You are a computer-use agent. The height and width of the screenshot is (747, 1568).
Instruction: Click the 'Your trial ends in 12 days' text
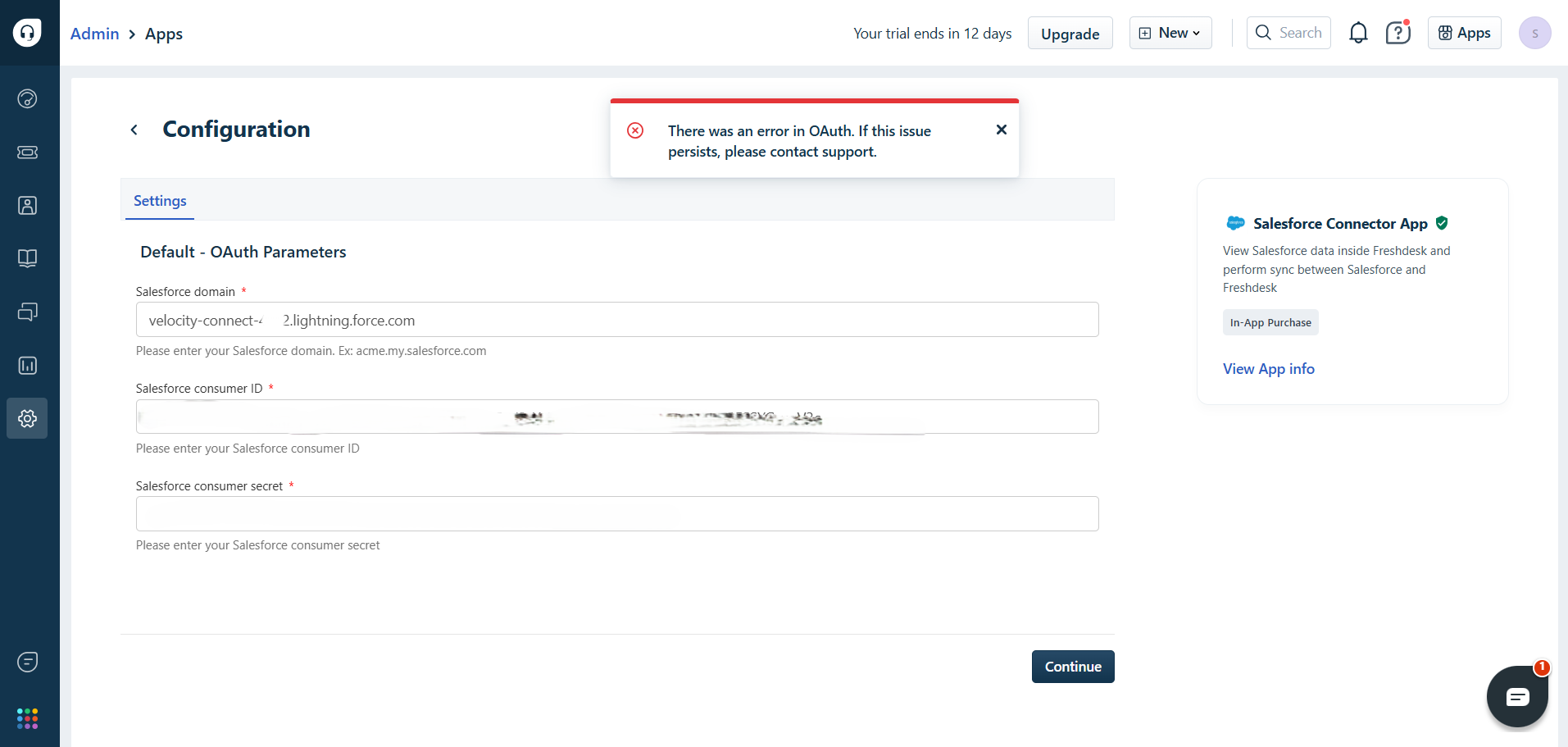(x=932, y=34)
